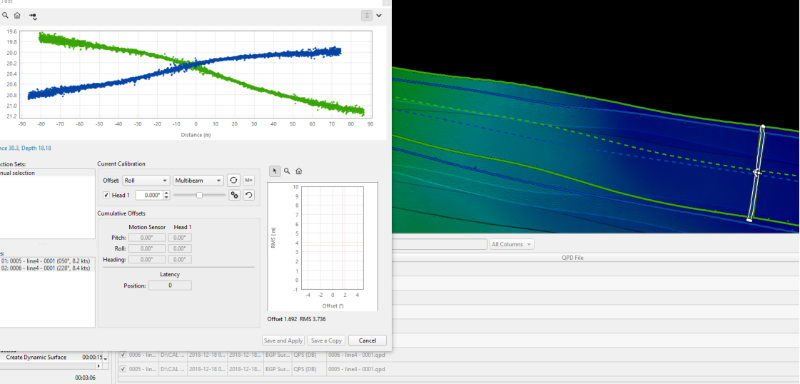Click the Motion Sensor Heading field
Screen dimensions: 800x384
click(147, 260)
